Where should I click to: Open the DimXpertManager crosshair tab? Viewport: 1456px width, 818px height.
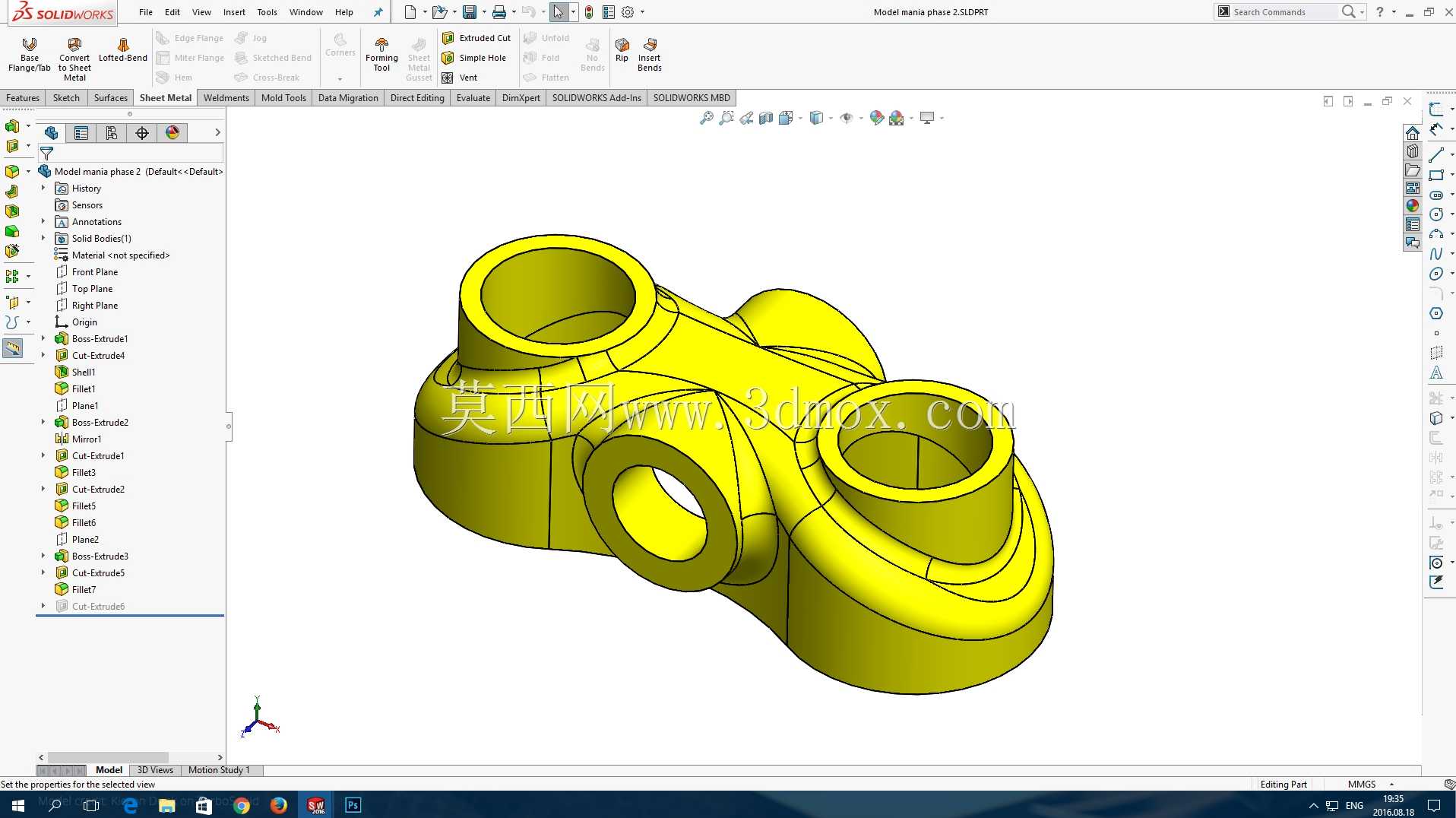click(x=142, y=133)
